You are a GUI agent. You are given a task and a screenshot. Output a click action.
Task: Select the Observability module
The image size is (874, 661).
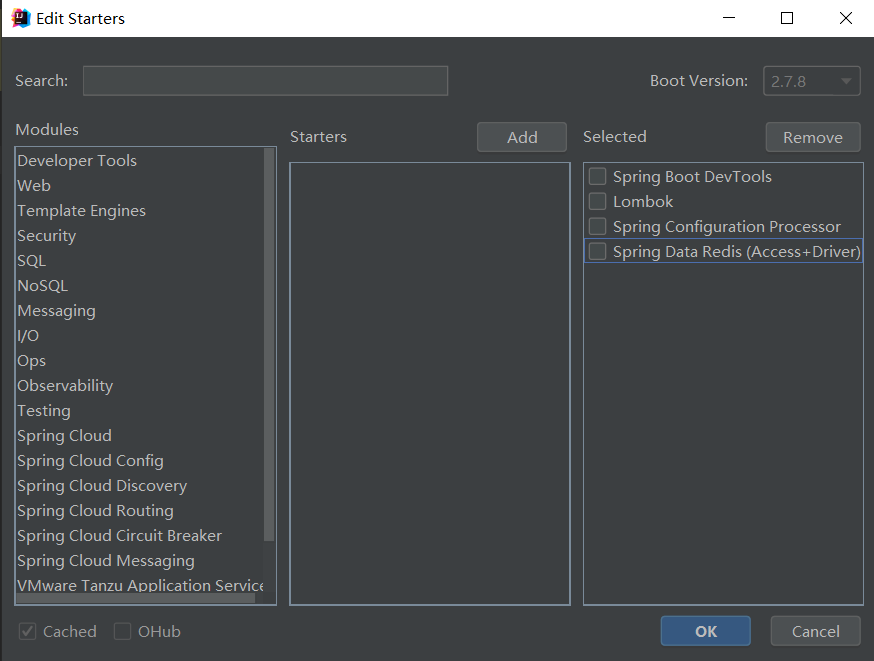point(139,386)
